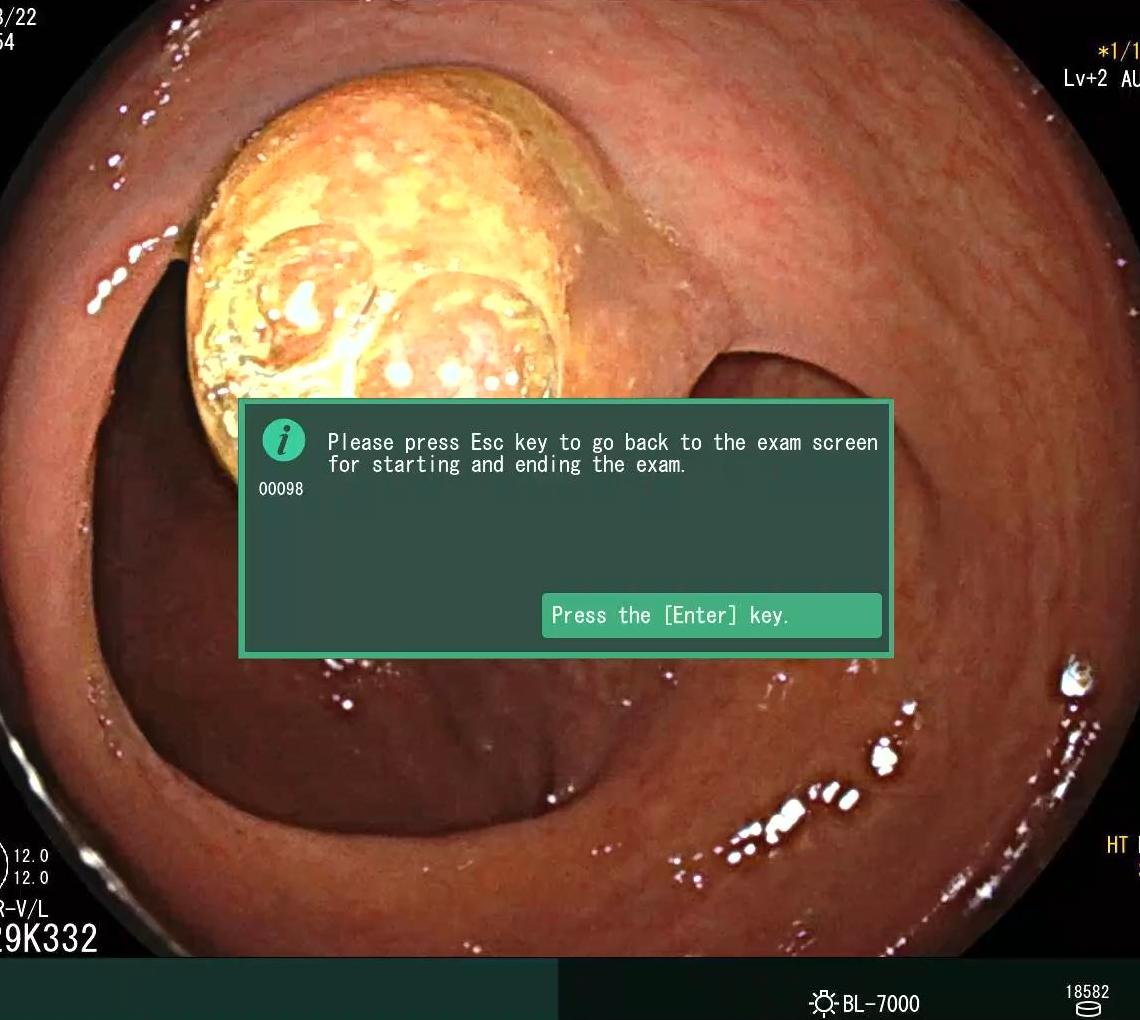The height and width of the screenshot is (1020, 1140).
Task: Click the BL-7000 light source icon
Action: click(x=823, y=1003)
